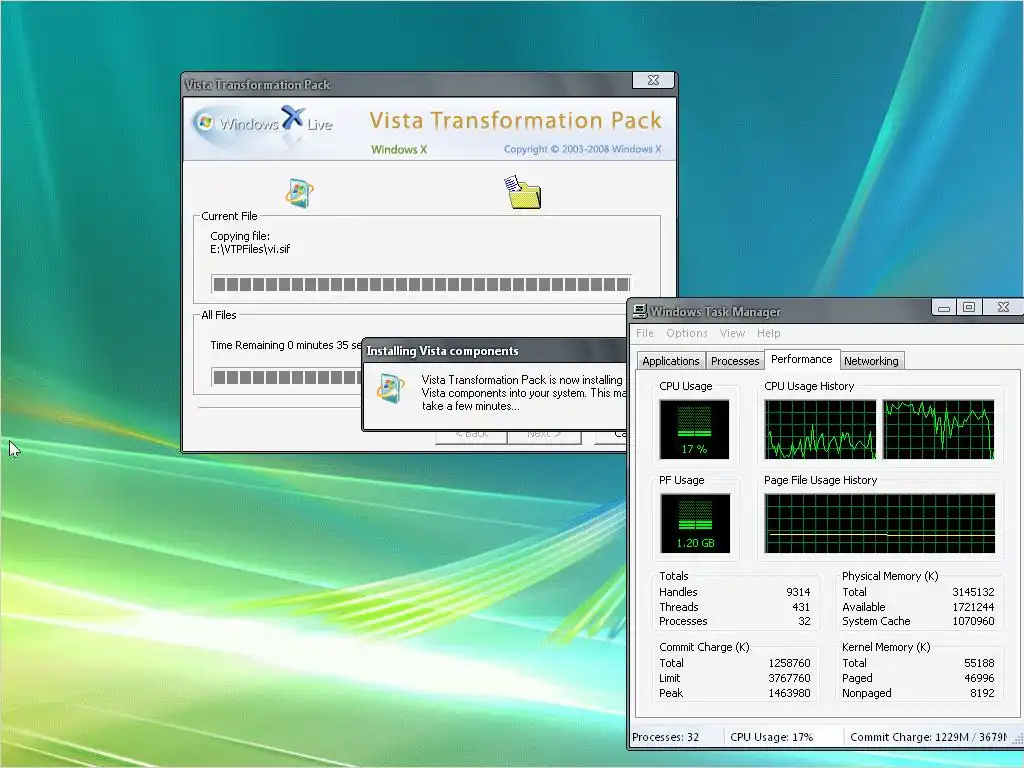Click the Nonpaged value 8192
Viewport: 1024px width, 768px height.
click(982, 694)
